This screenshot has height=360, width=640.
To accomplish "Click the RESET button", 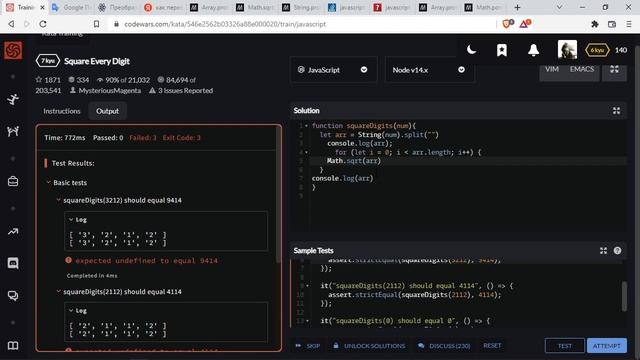I will click(x=492, y=346).
